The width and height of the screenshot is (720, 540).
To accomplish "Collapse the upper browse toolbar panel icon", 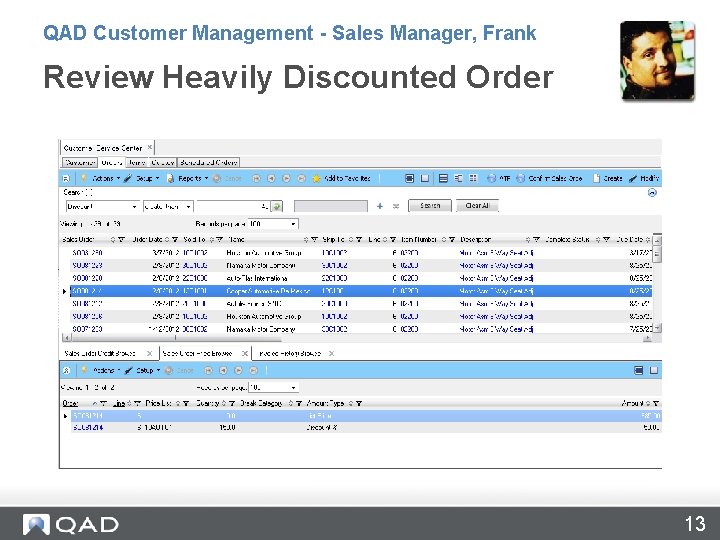I will 66,178.
